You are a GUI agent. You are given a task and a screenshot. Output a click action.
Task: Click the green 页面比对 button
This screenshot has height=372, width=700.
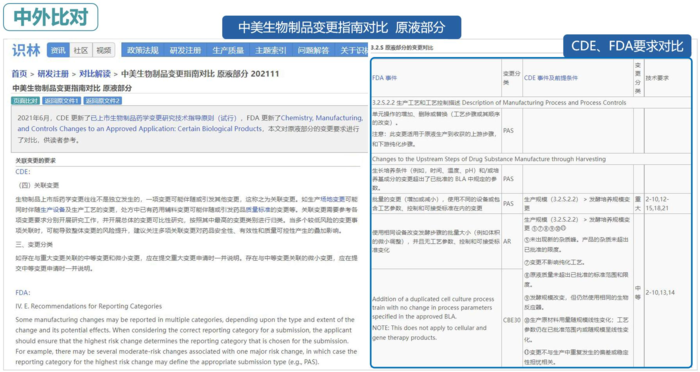(25, 101)
